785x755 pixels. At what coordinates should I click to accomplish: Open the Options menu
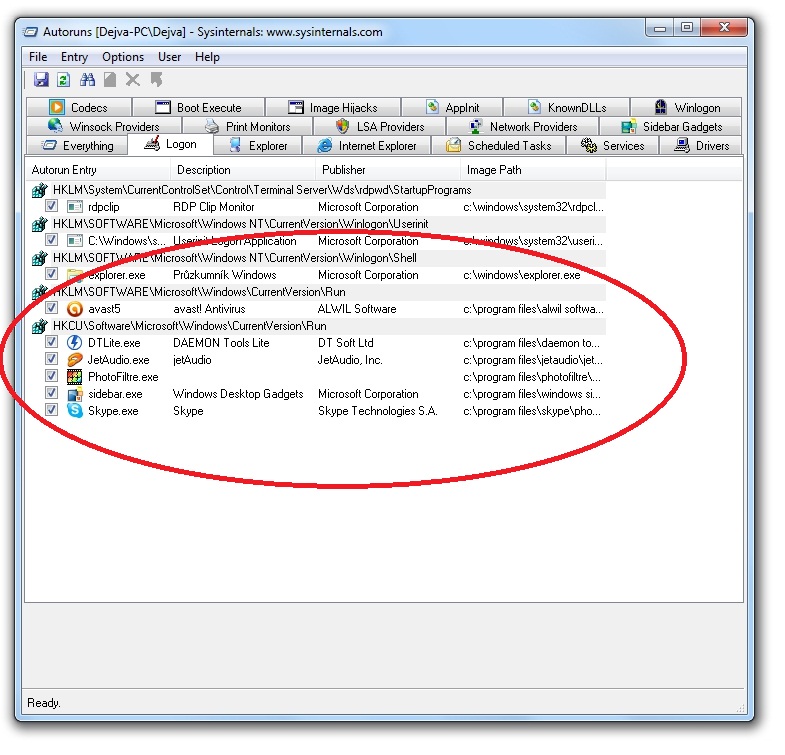click(x=123, y=57)
